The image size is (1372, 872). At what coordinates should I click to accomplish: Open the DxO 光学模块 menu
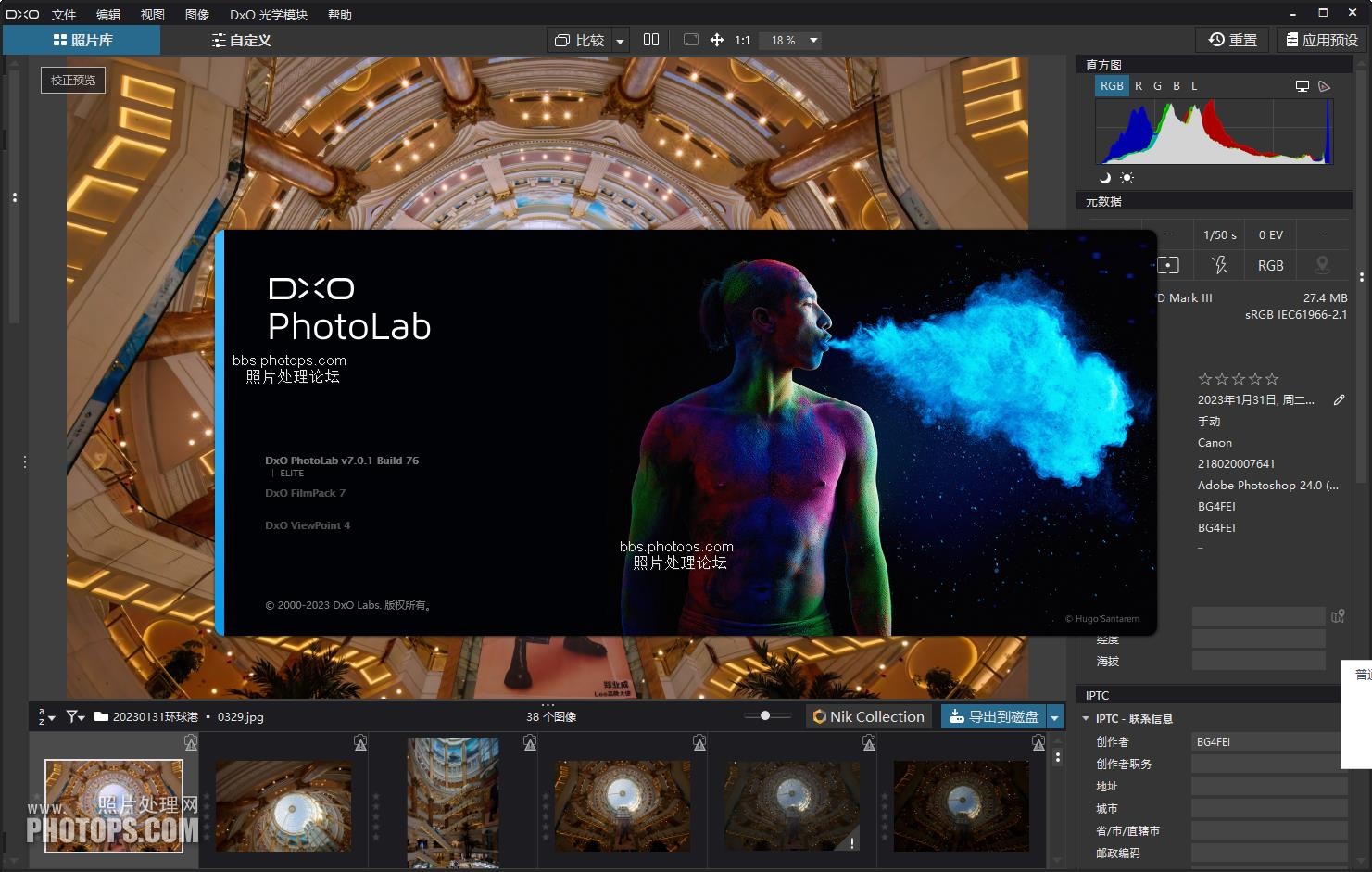point(269,14)
